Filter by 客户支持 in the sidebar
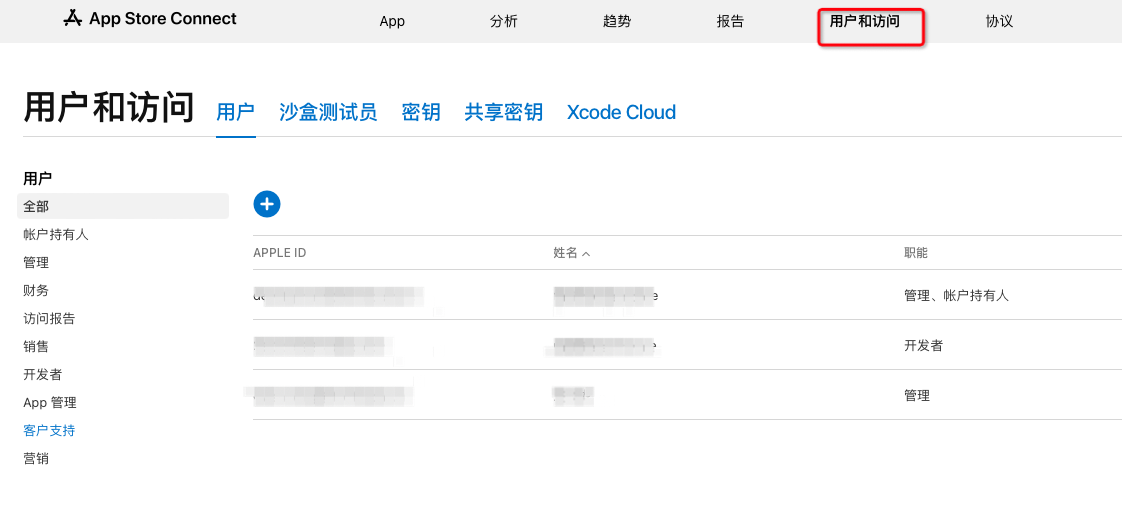This screenshot has width=1122, height=521. (x=49, y=430)
